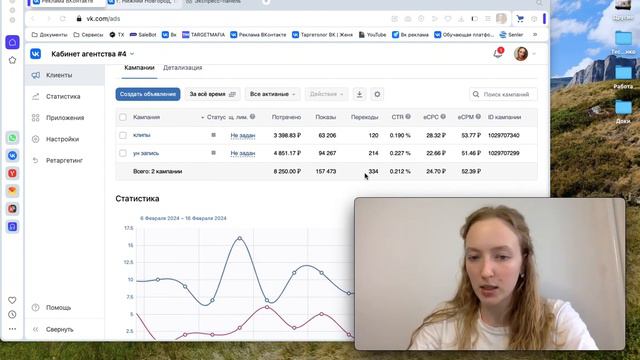Open the table settings gear icon

pyautogui.click(x=377, y=94)
